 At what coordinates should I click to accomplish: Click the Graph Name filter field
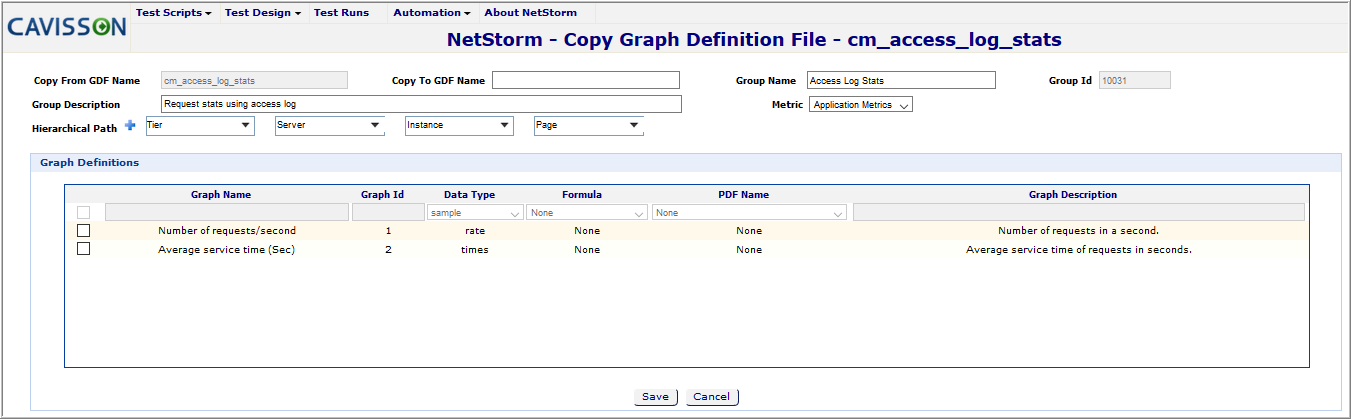(x=227, y=212)
